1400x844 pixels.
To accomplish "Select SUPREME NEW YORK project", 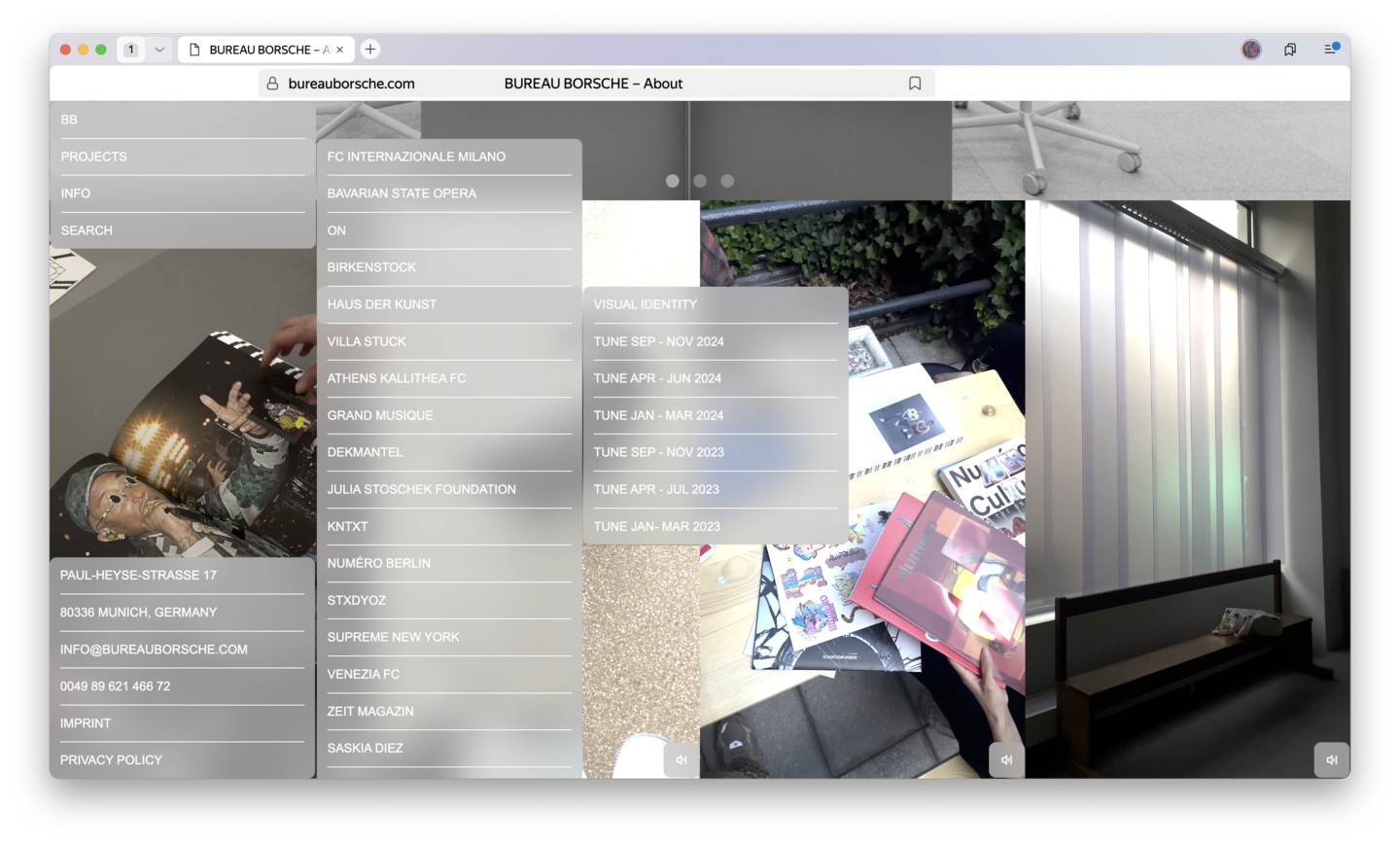I will [449, 637].
